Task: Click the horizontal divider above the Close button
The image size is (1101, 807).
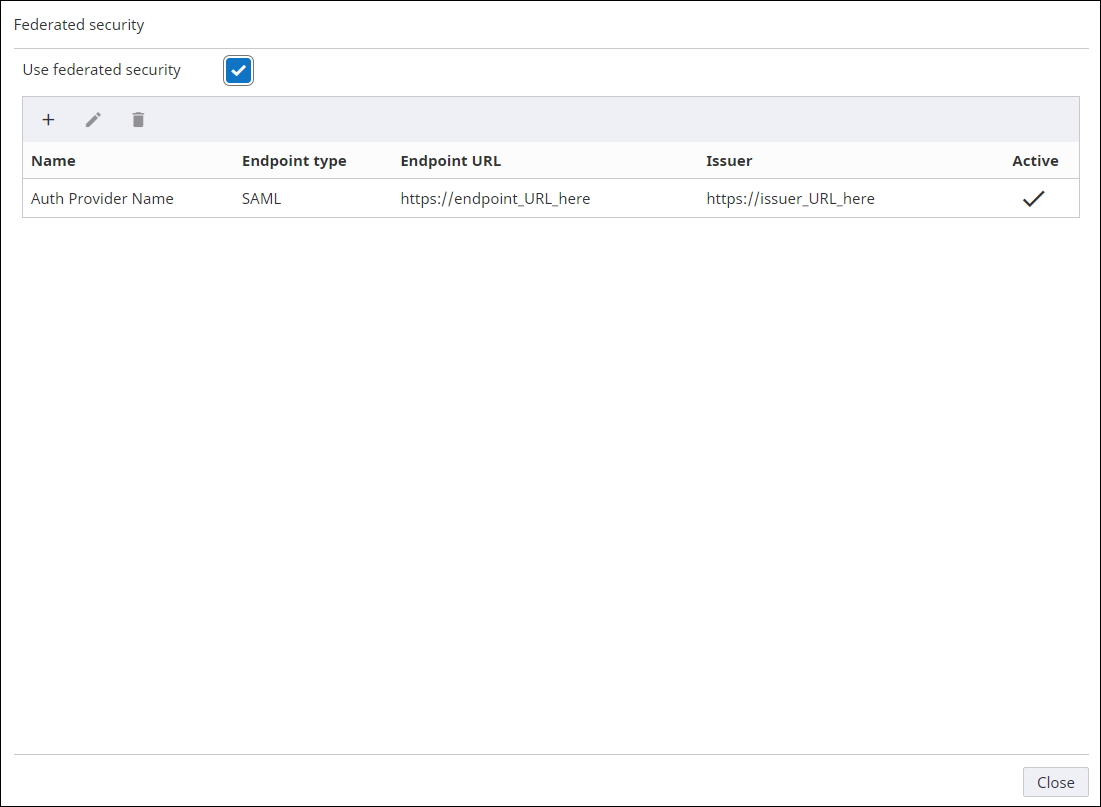Action: point(550,754)
